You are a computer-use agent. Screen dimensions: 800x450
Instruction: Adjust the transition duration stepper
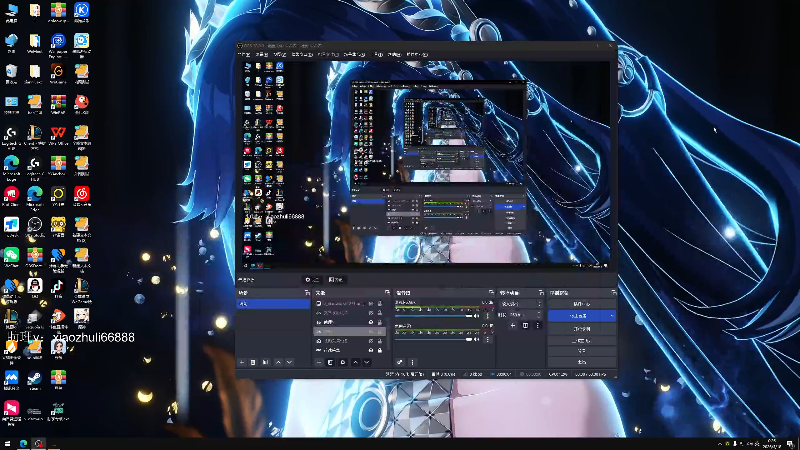539,314
